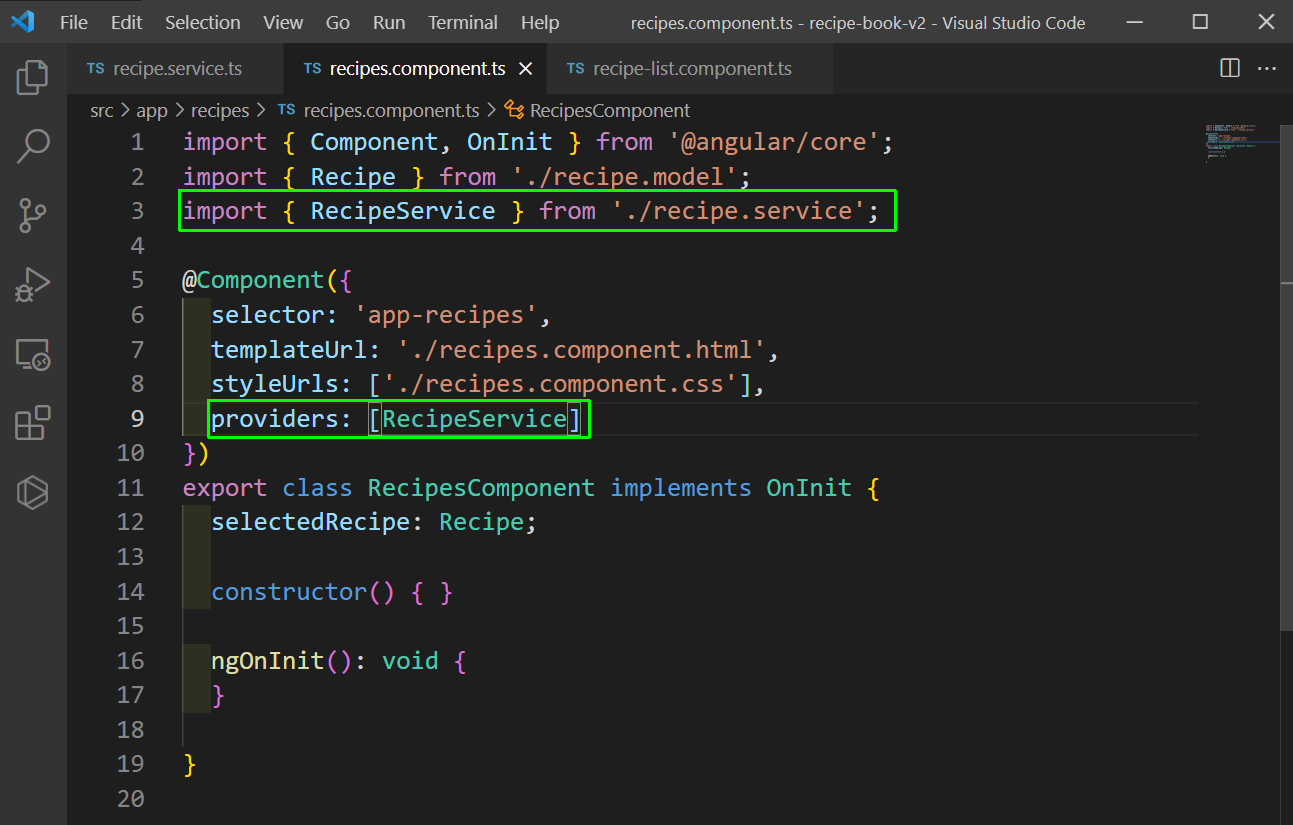Click recipes.component.ts in the breadcrumb
Viewport: 1293px width, 825px height.
391,110
